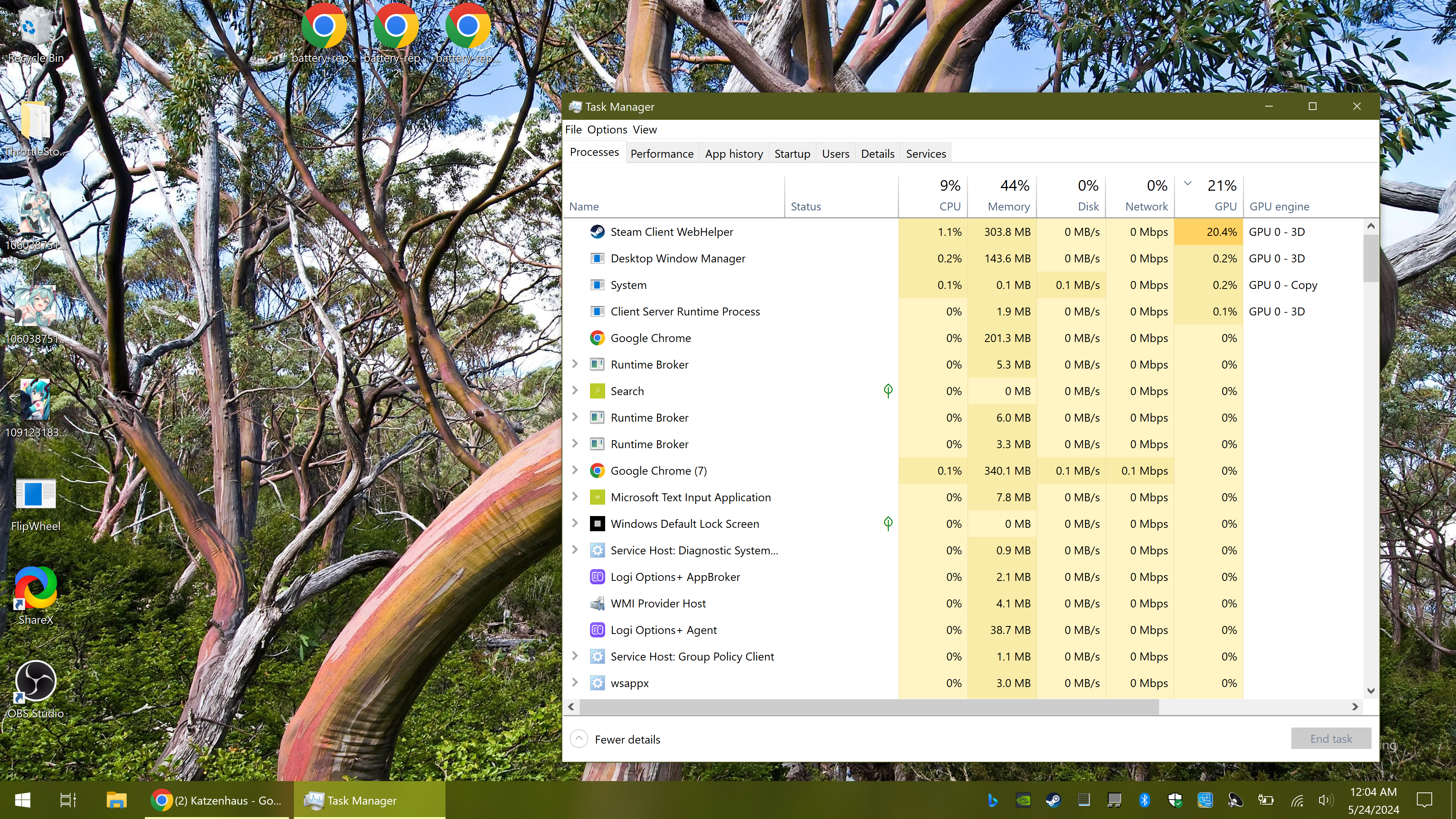Click the Logi Options+ Agent icon
Screen dimensions: 1456x819
(597, 630)
